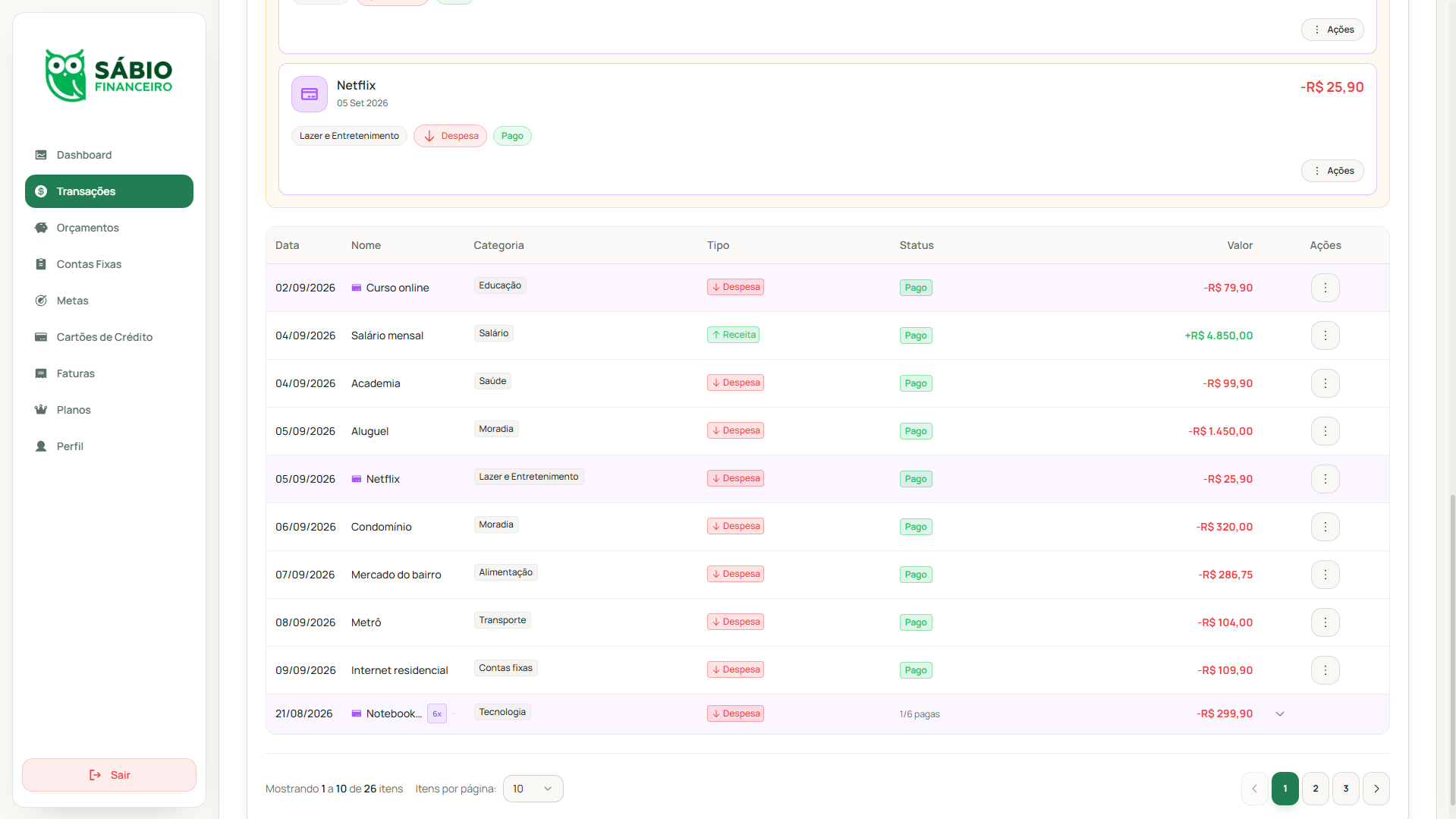
Task: Select the Transações menu item
Action: click(x=108, y=191)
